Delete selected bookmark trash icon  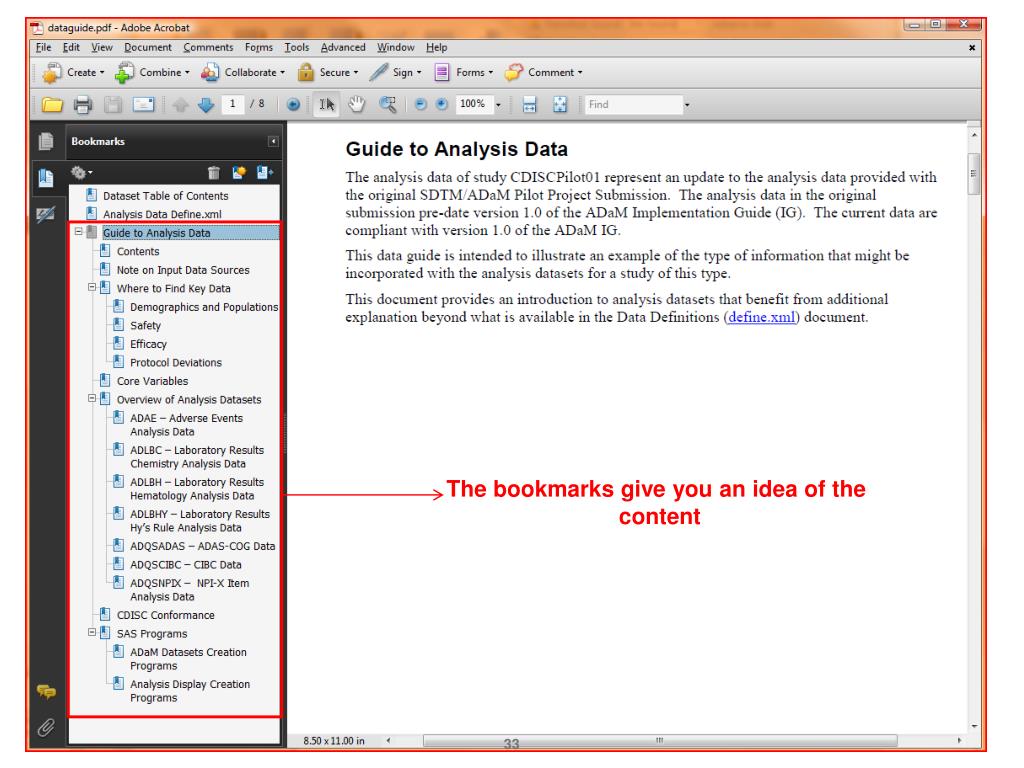tap(214, 172)
